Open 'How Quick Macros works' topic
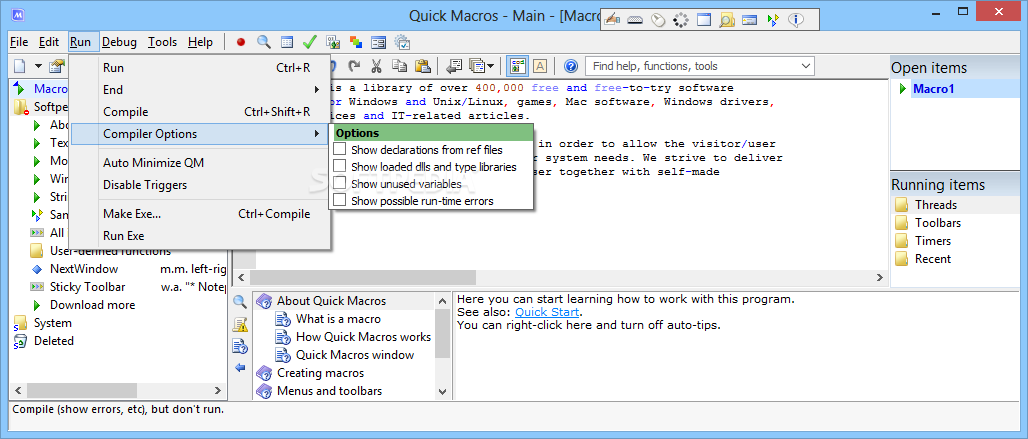This screenshot has width=1028, height=439. (363, 337)
